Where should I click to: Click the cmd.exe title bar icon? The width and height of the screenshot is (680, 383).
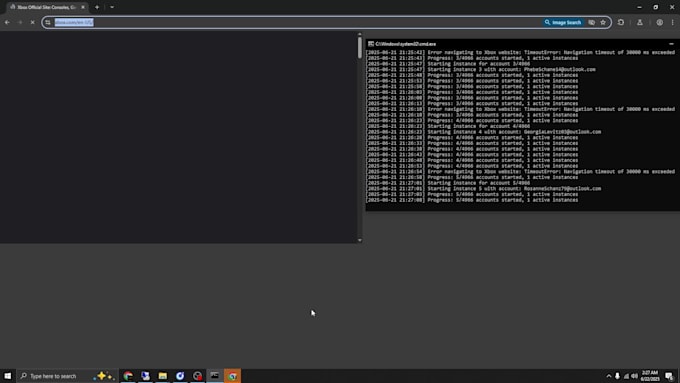[x=371, y=44]
